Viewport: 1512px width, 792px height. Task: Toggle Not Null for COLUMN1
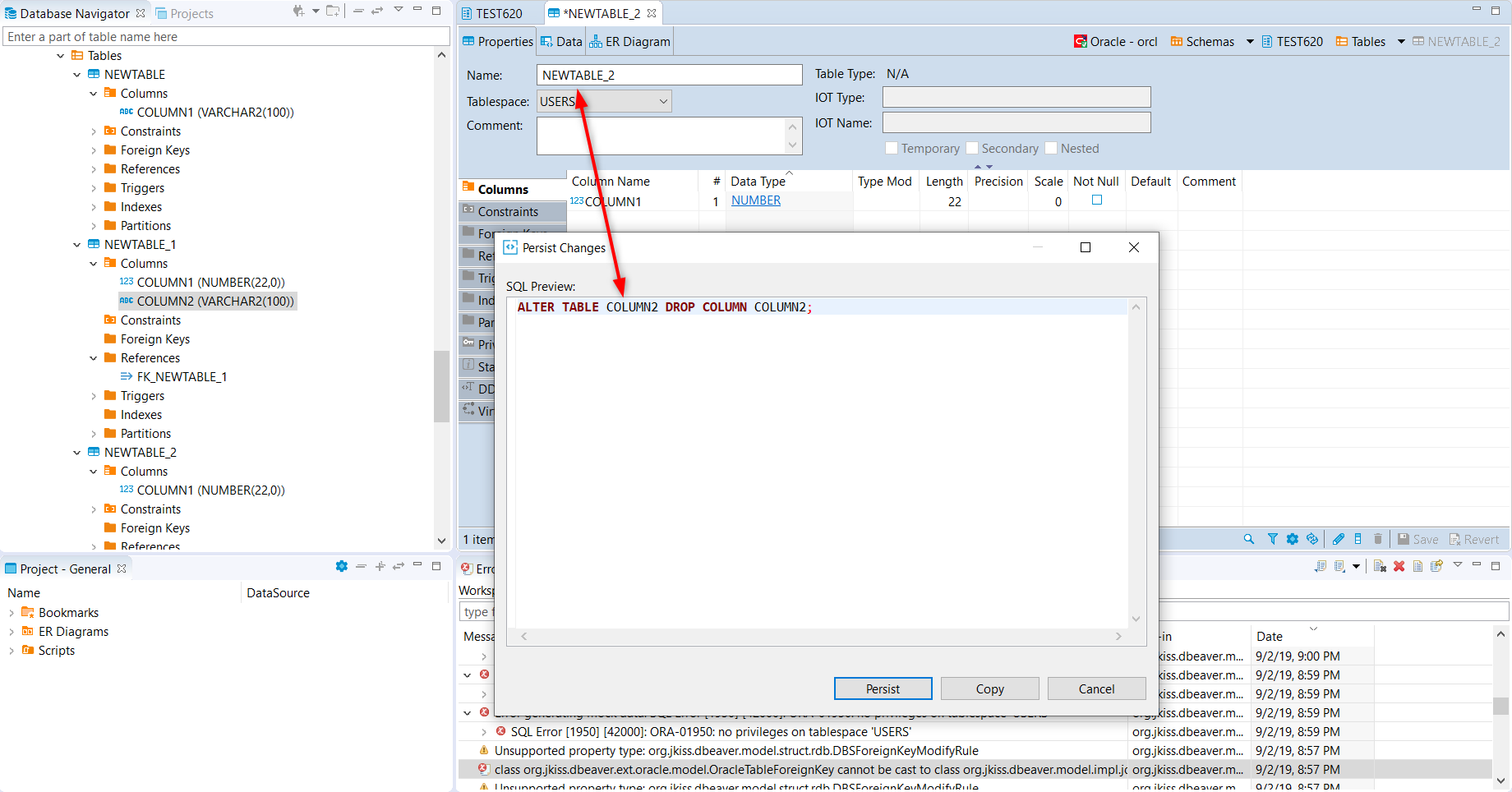click(1096, 201)
